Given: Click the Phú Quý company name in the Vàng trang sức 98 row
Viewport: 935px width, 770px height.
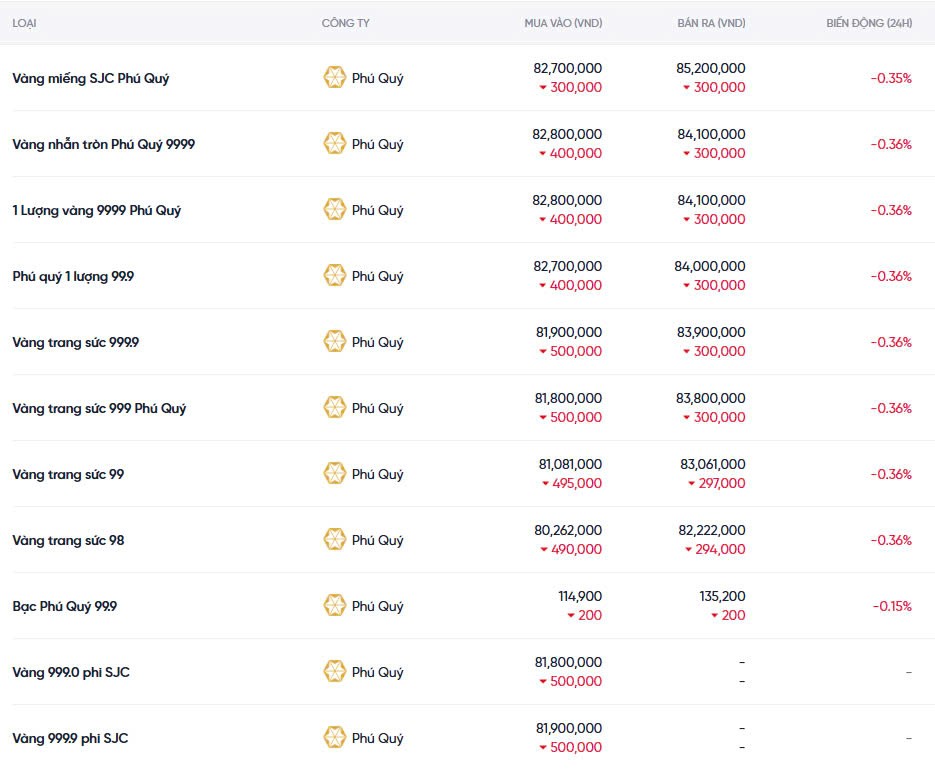Looking at the screenshot, I should pyautogui.click(x=377, y=540).
